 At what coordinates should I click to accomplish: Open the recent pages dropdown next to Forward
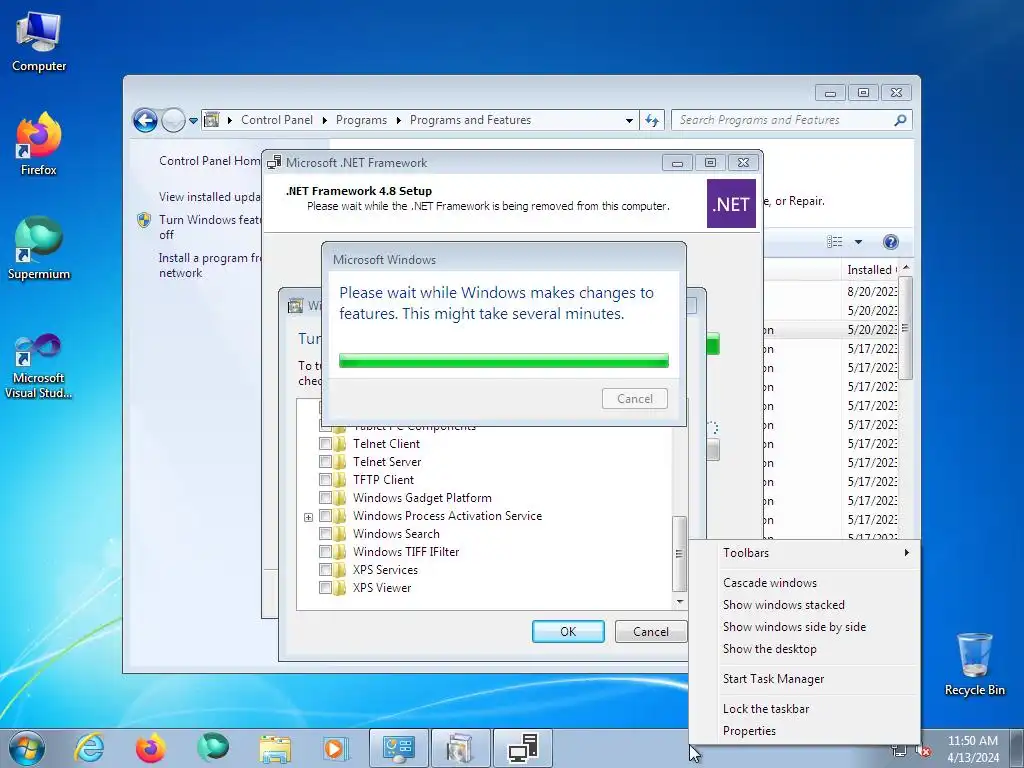[193, 120]
